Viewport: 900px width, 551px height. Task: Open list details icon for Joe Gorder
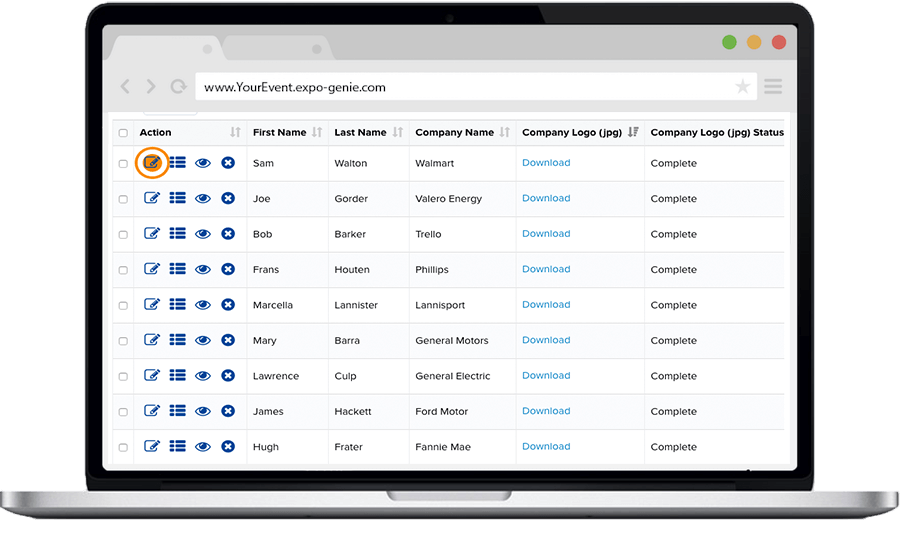[x=178, y=198]
